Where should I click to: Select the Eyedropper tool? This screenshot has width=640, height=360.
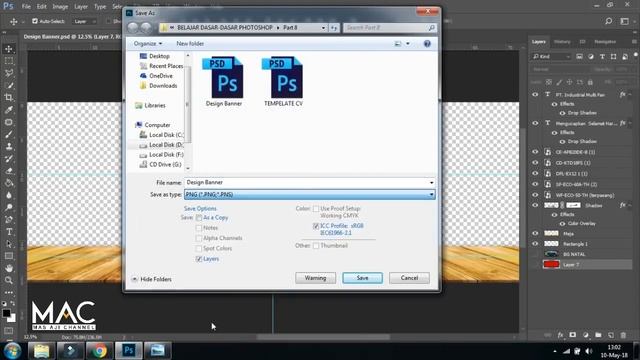click(x=9, y=110)
